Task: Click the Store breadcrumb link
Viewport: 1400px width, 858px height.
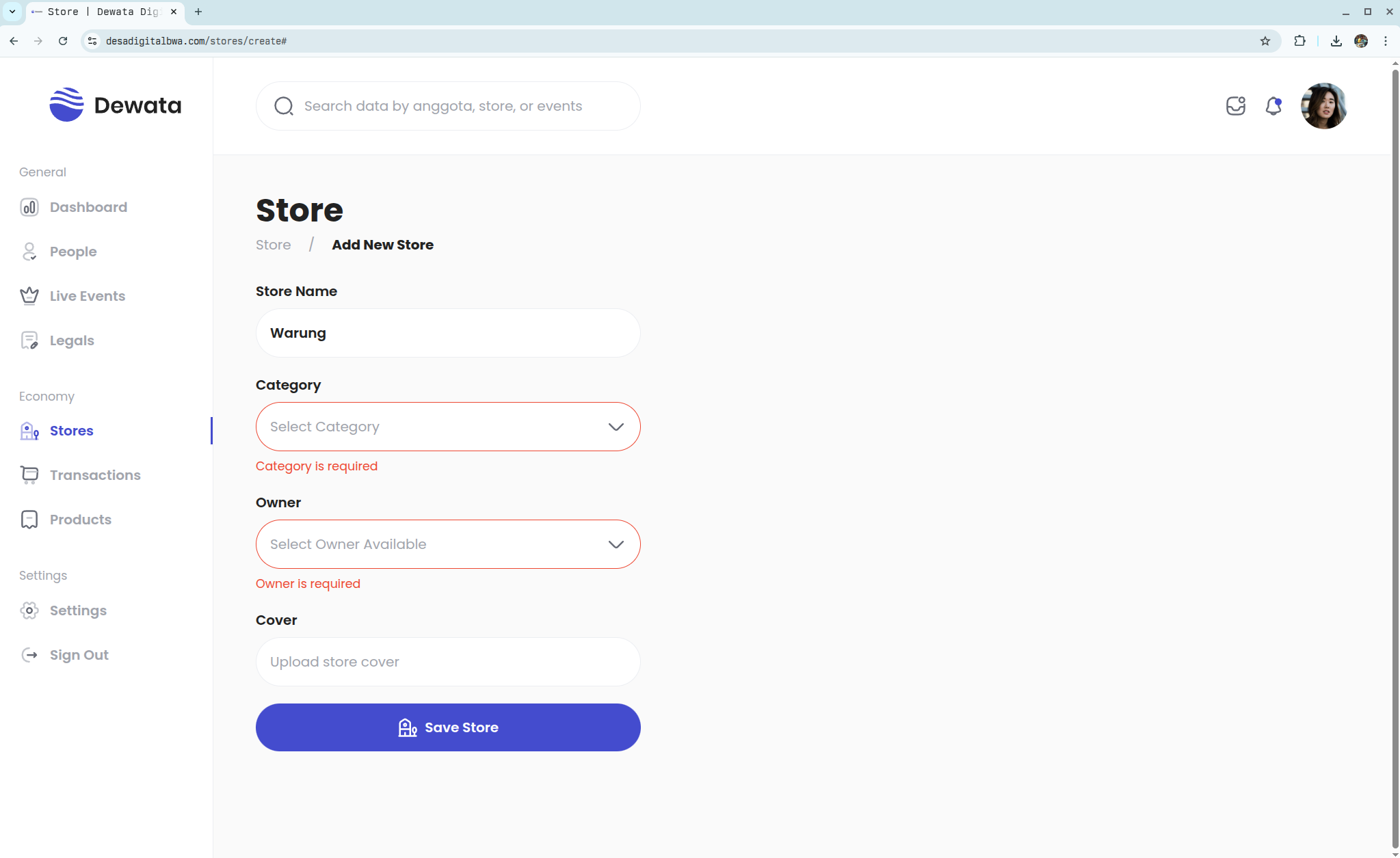Action: pyautogui.click(x=273, y=245)
